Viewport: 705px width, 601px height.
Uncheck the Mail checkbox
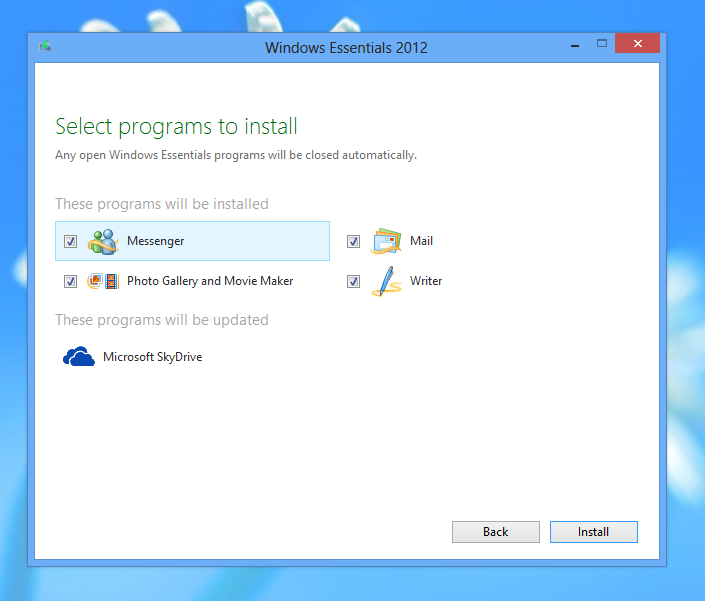point(353,241)
